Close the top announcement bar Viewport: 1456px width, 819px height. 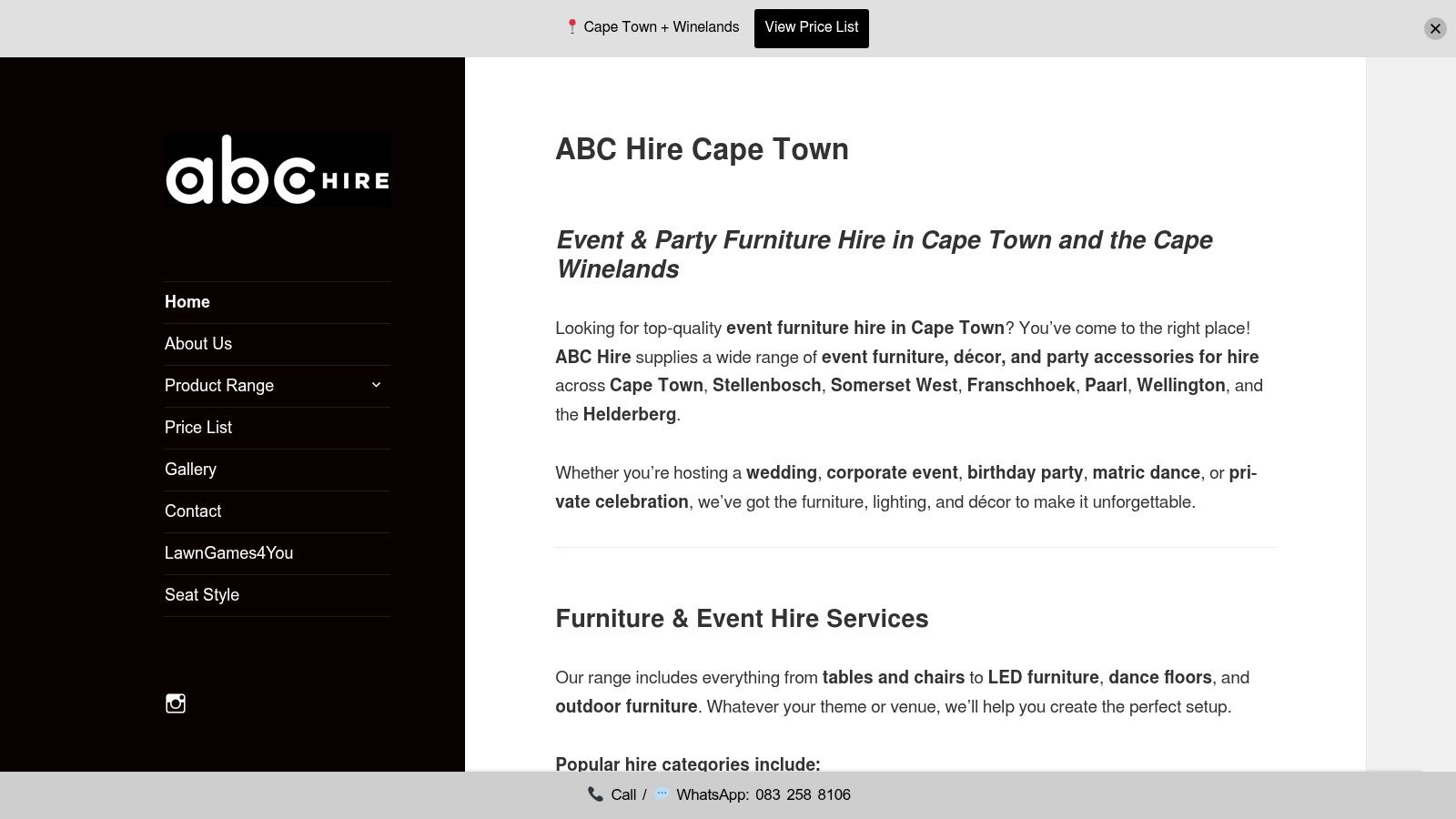tap(1435, 28)
